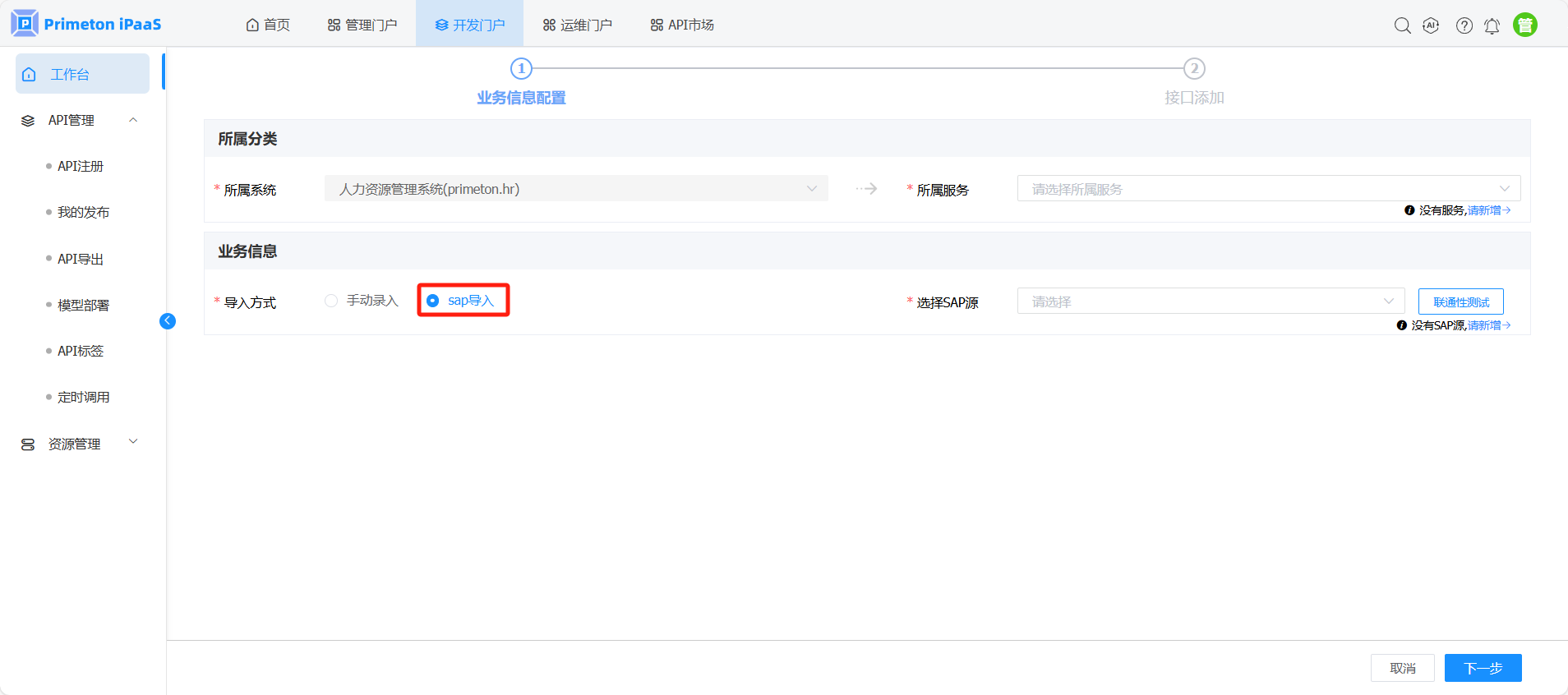Open the 选择SAP源 dropdown
Screen dimensions: 1568x695
1211,301
